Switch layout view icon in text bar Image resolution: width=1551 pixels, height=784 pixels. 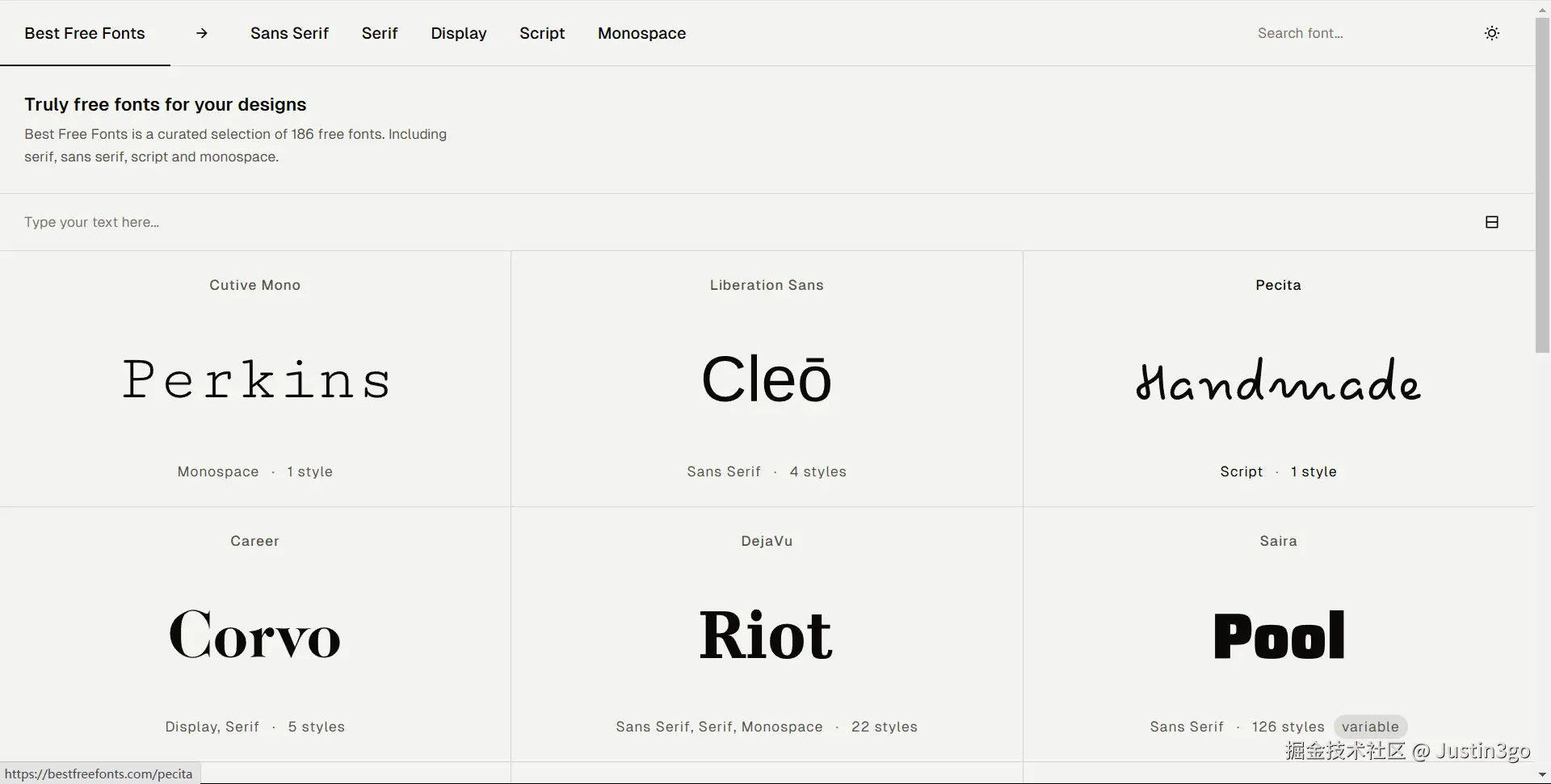[1491, 222]
